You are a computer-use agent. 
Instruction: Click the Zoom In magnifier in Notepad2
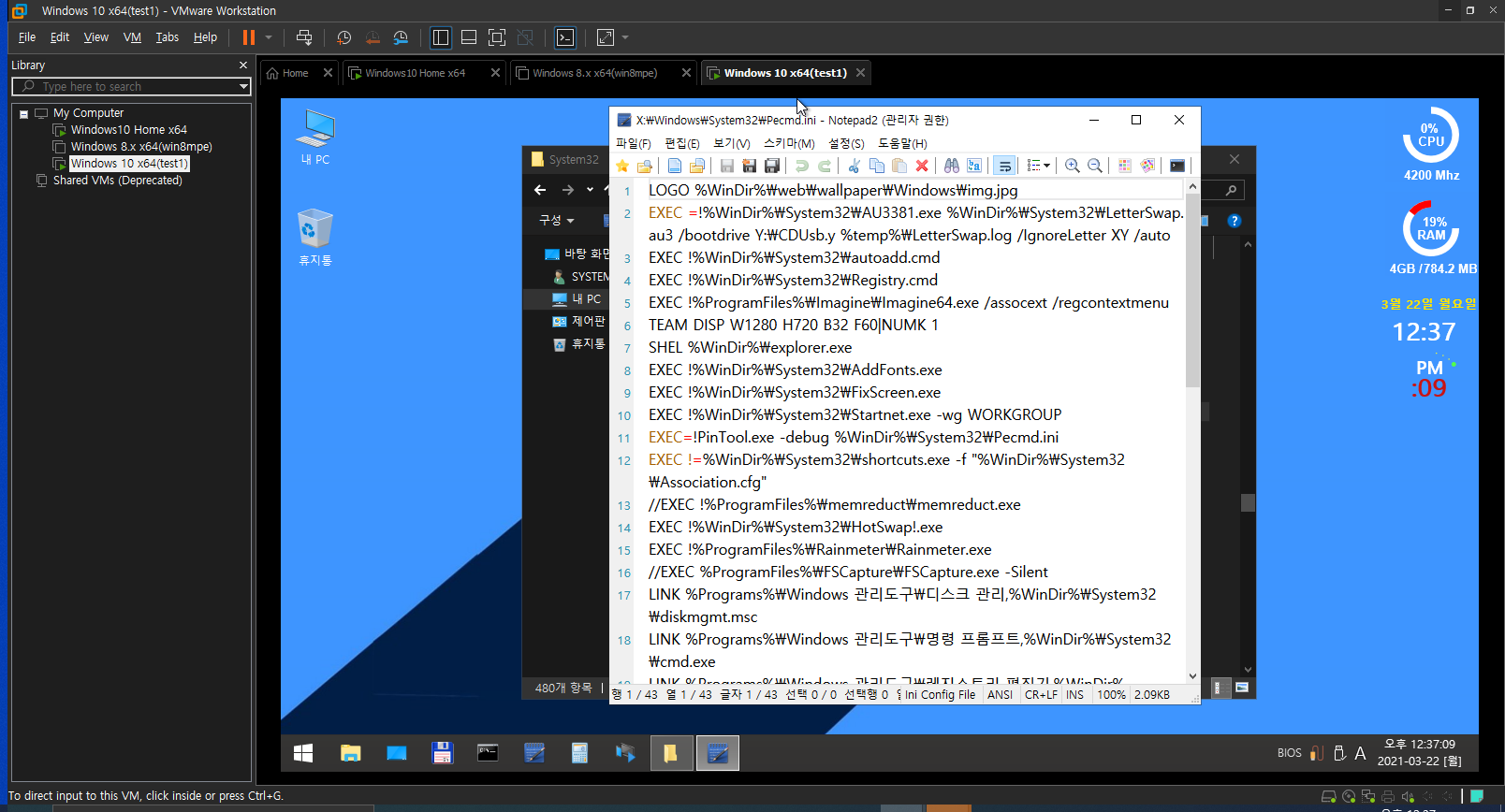point(1073,166)
